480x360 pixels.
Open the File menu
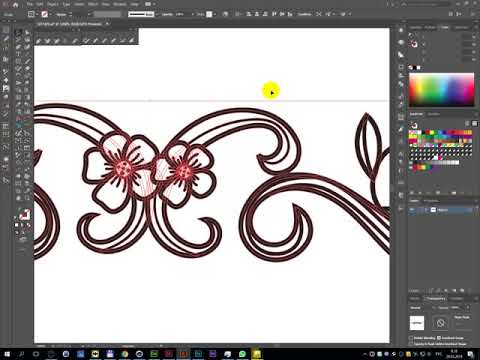pos(30,5)
